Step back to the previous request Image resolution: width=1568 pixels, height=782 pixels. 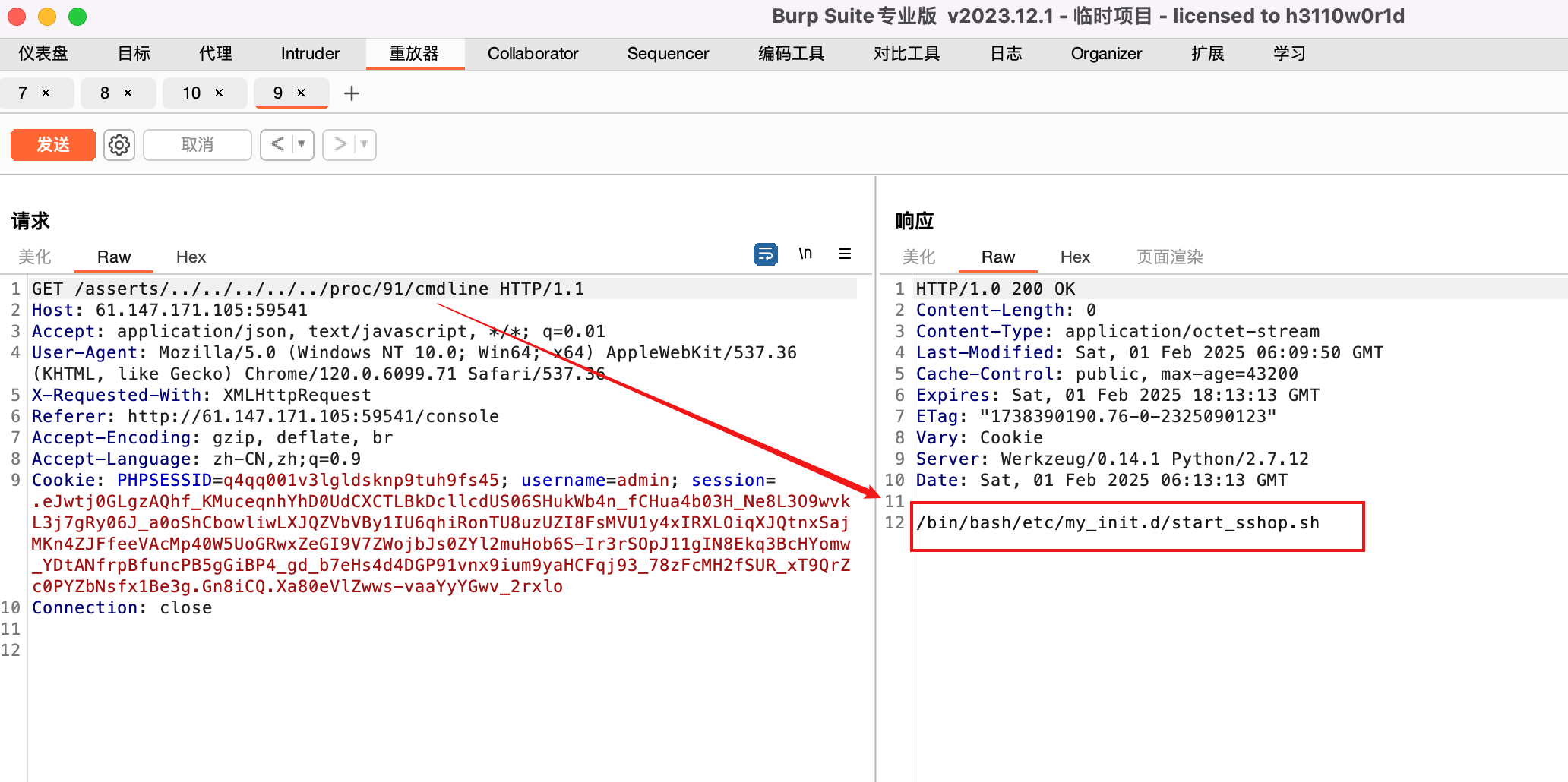click(x=278, y=144)
